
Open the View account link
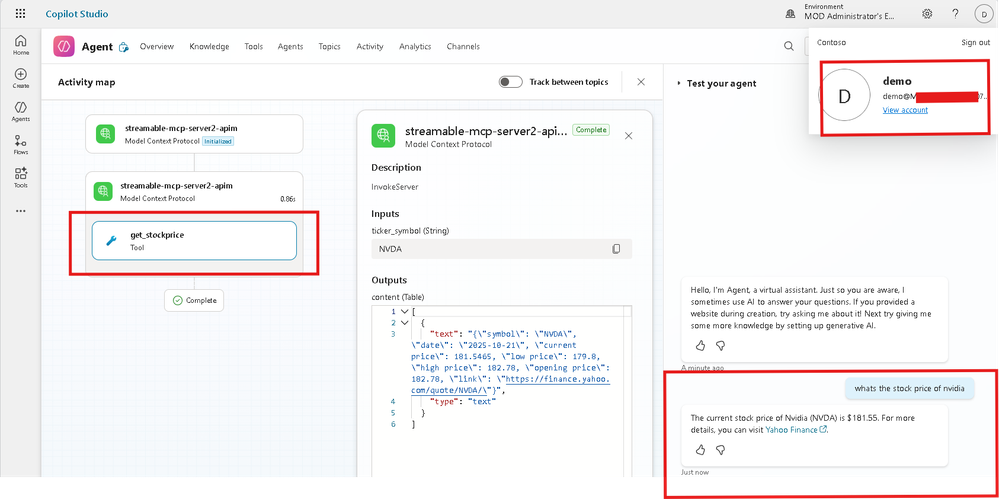pos(905,110)
